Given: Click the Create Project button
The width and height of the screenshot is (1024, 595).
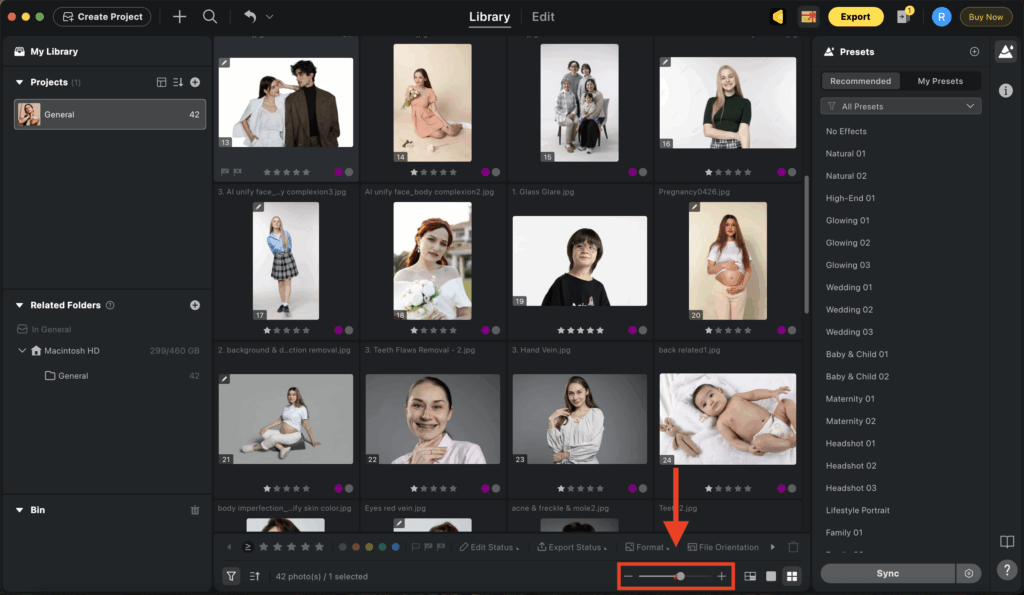Looking at the screenshot, I should [x=102, y=17].
